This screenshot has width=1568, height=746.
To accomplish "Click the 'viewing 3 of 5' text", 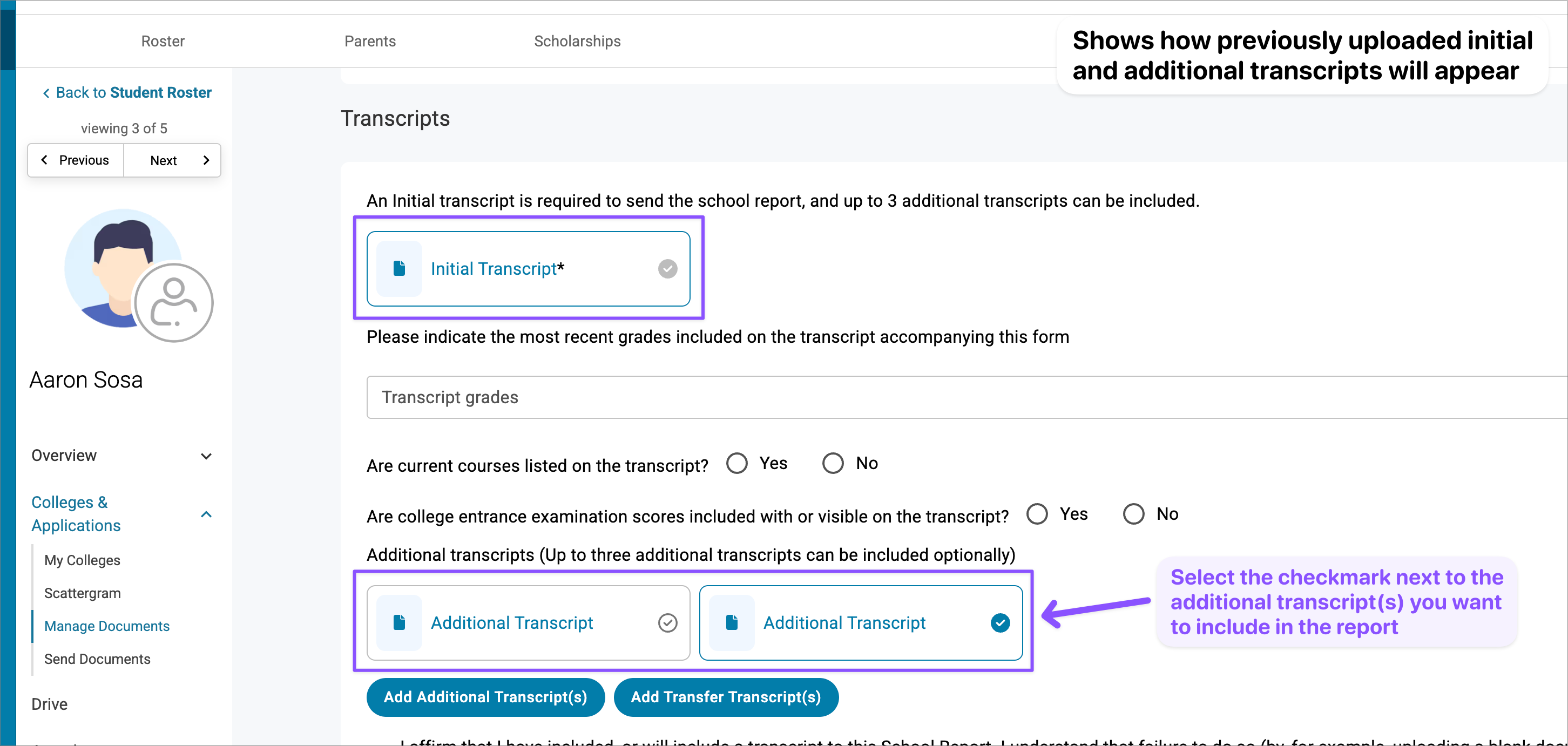I will tap(124, 128).
